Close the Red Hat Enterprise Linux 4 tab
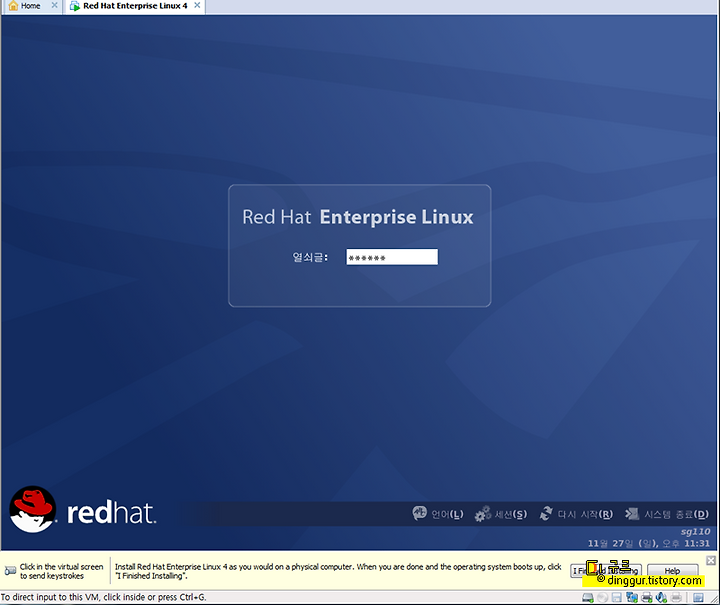The height and width of the screenshot is (605, 720). [x=197, y=6]
